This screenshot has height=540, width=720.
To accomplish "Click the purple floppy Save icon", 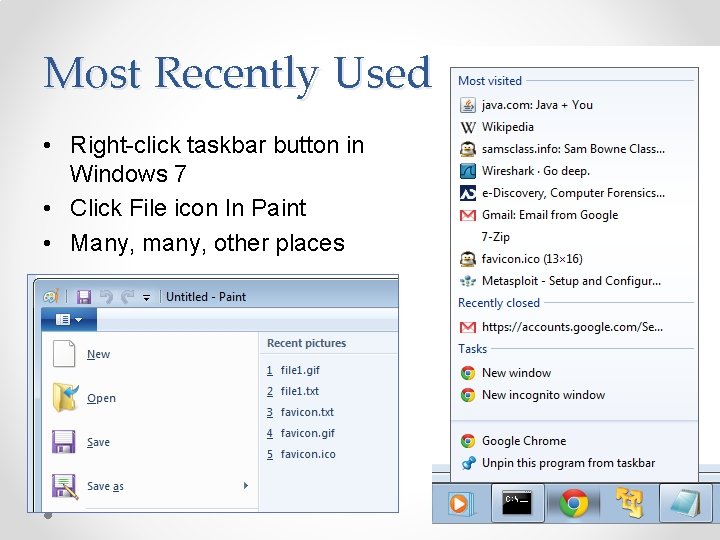I will click(63, 442).
